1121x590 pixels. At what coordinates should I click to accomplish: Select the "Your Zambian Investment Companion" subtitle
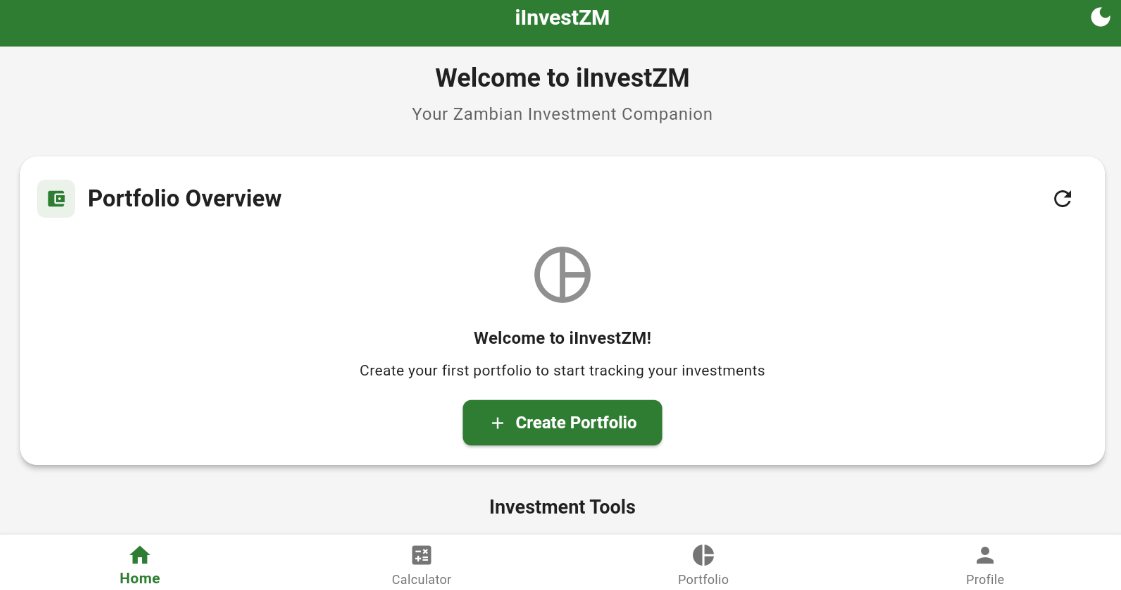pyautogui.click(x=562, y=114)
